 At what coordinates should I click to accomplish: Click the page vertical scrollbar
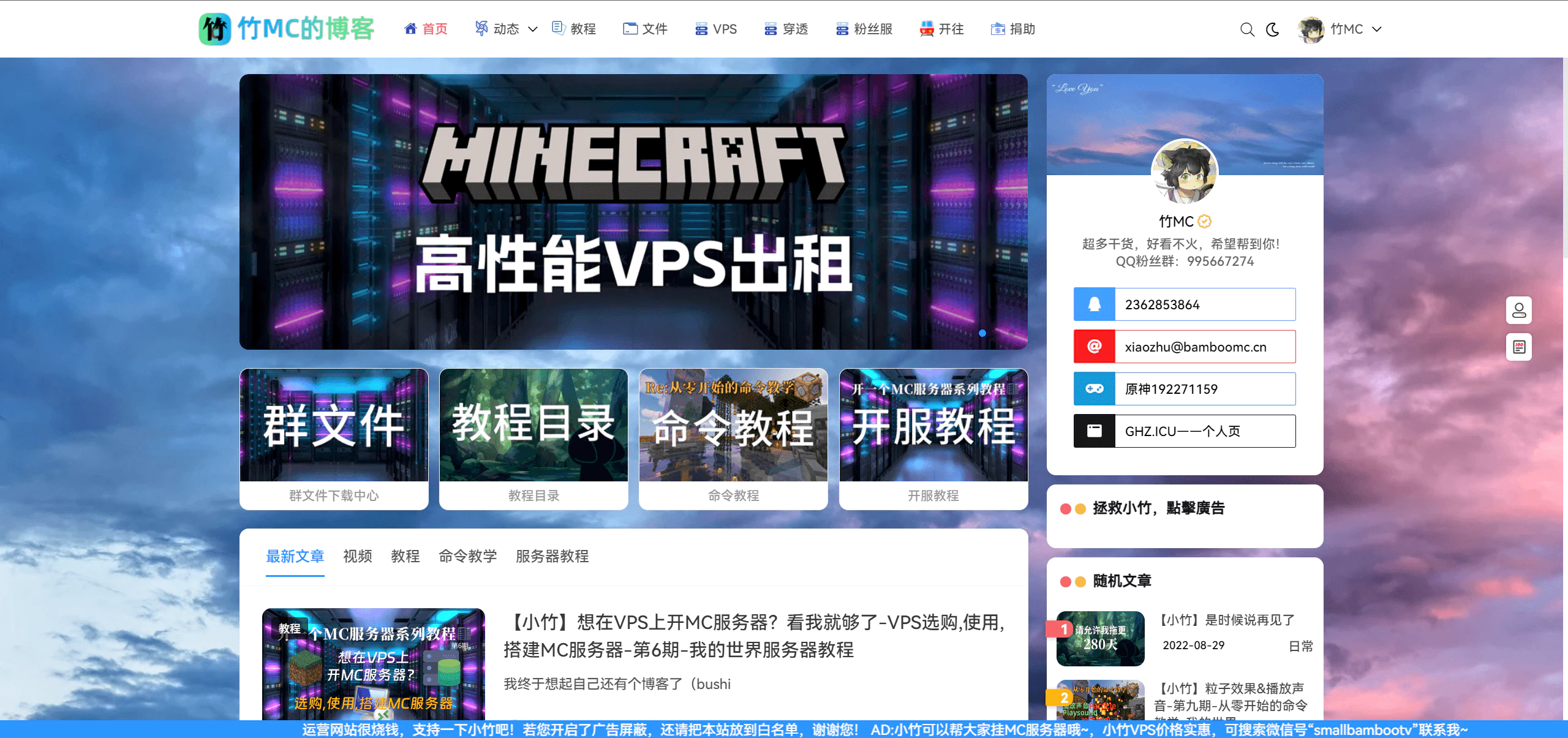[1565, 158]
